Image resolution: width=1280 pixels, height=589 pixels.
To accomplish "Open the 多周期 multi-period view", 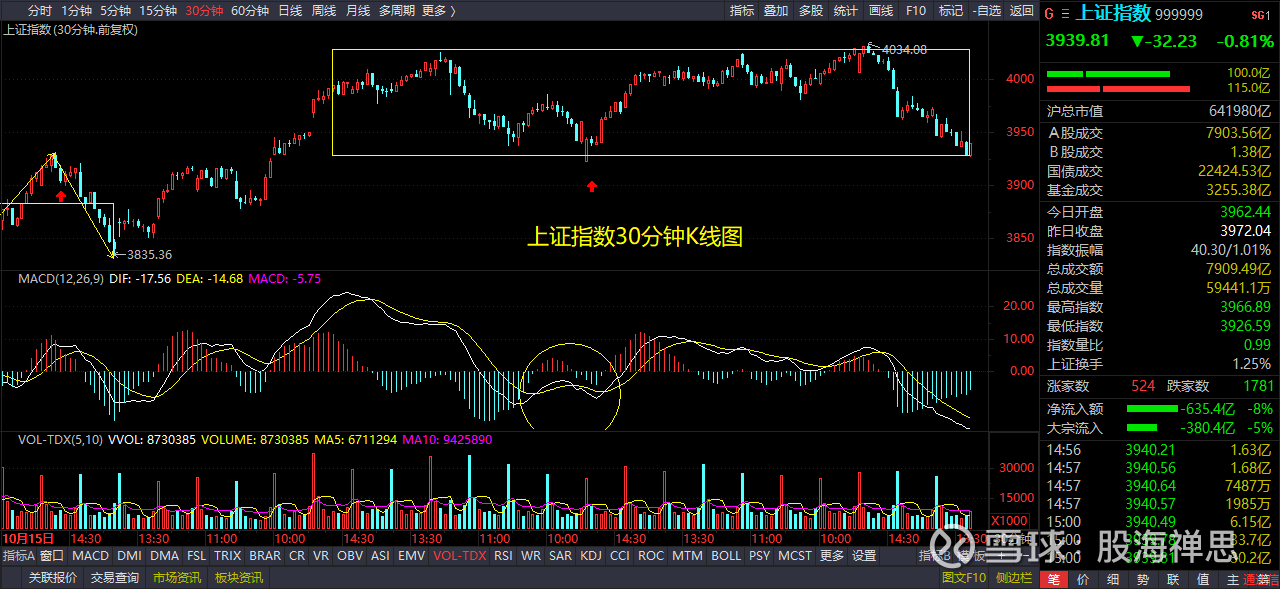I will pyautogui.click(x=398, y=11).
